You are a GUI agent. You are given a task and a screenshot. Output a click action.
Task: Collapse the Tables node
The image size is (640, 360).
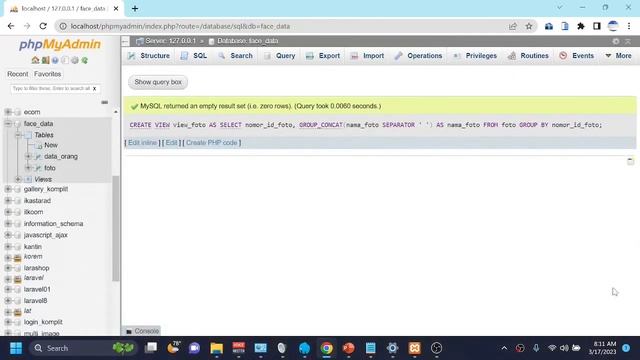(x=18, y=135)
